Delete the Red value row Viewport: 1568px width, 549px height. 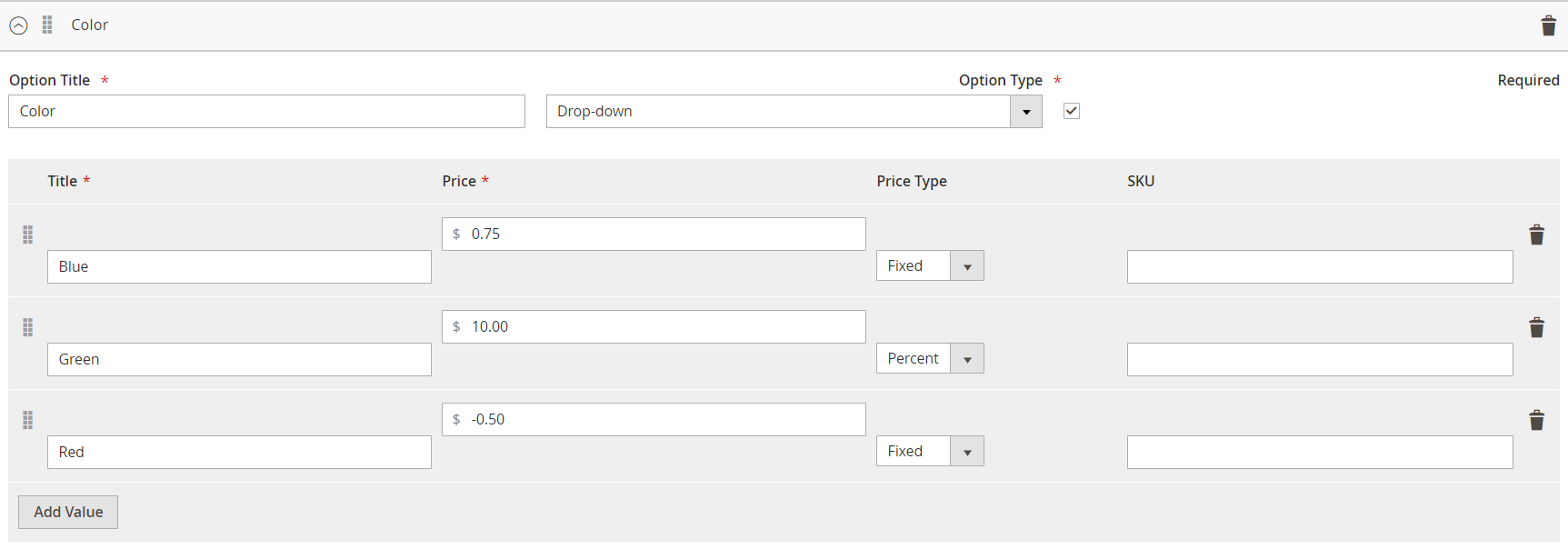pos(1536,421)
